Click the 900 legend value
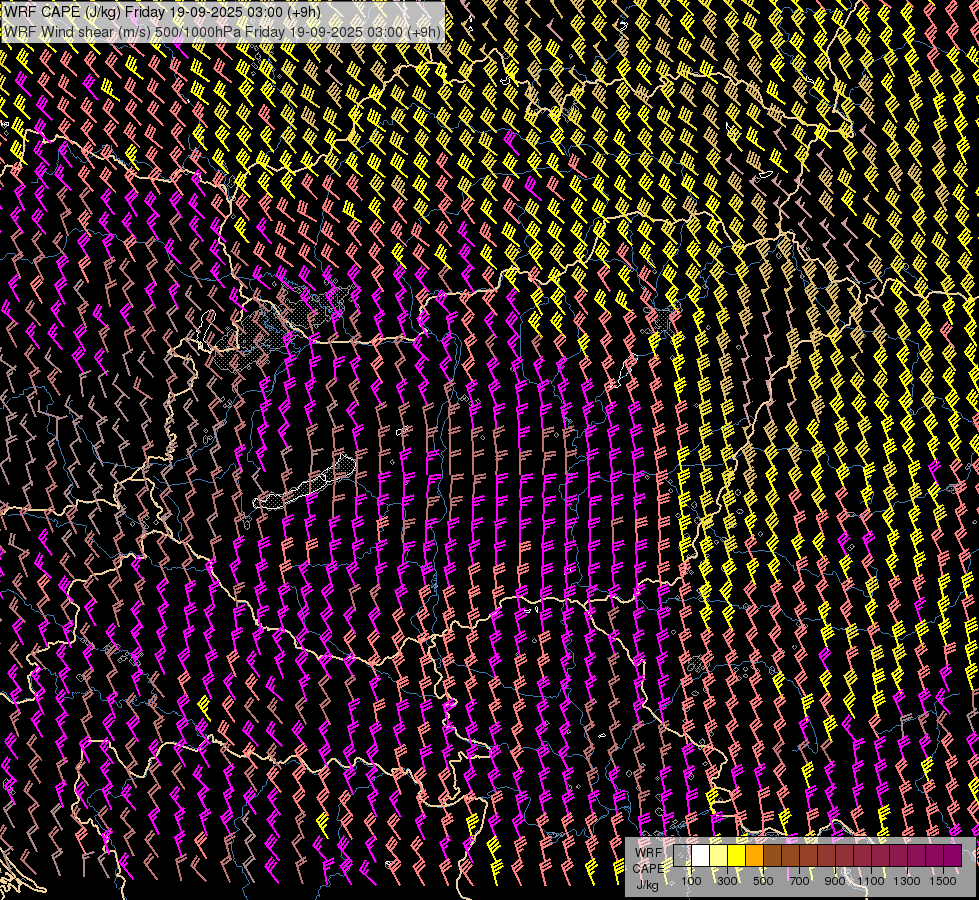 pyautogui.click(x=835, y=881)
